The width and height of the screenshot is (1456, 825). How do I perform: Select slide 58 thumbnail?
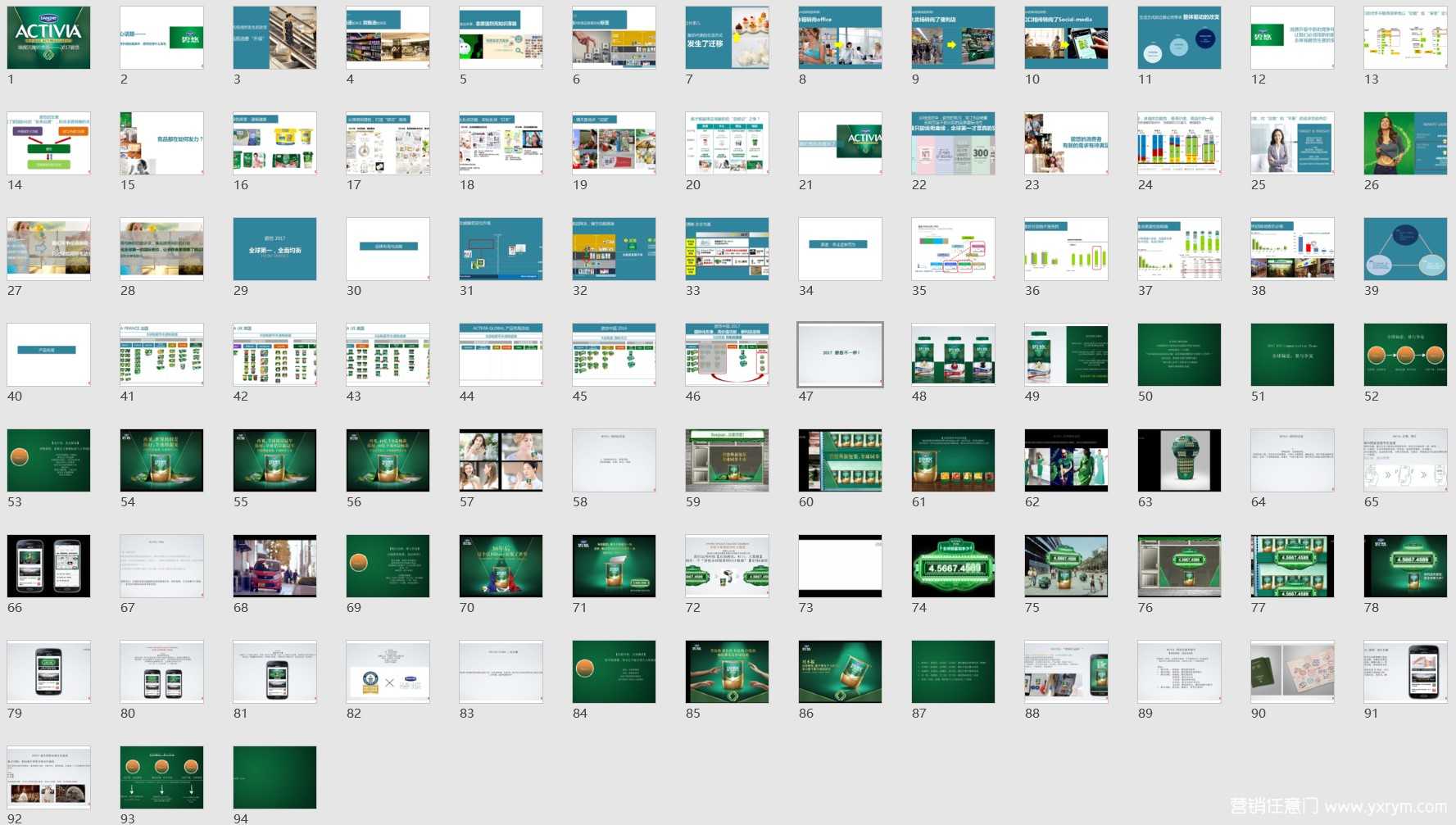pos(615,460)
